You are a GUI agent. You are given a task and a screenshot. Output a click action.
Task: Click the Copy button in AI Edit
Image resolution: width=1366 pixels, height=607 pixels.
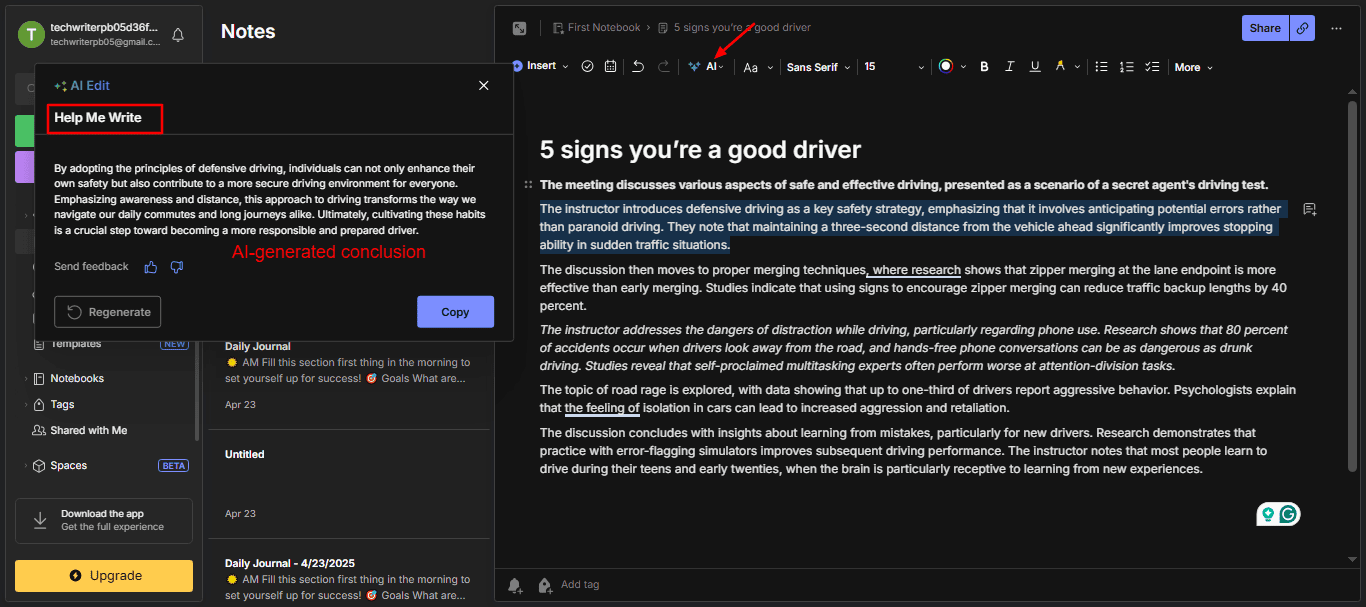click(x=455, y=312)
